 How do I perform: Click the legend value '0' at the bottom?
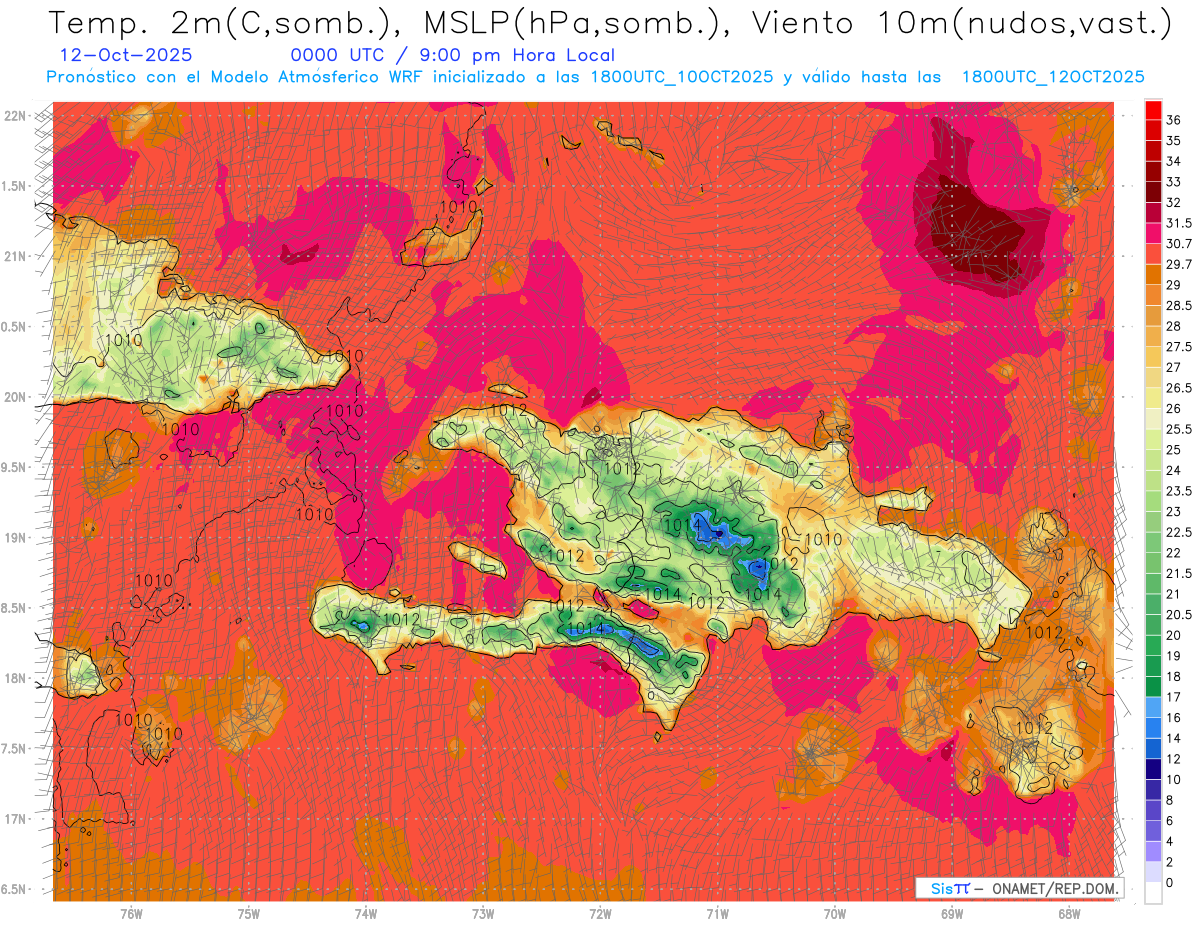[1170, 882]
